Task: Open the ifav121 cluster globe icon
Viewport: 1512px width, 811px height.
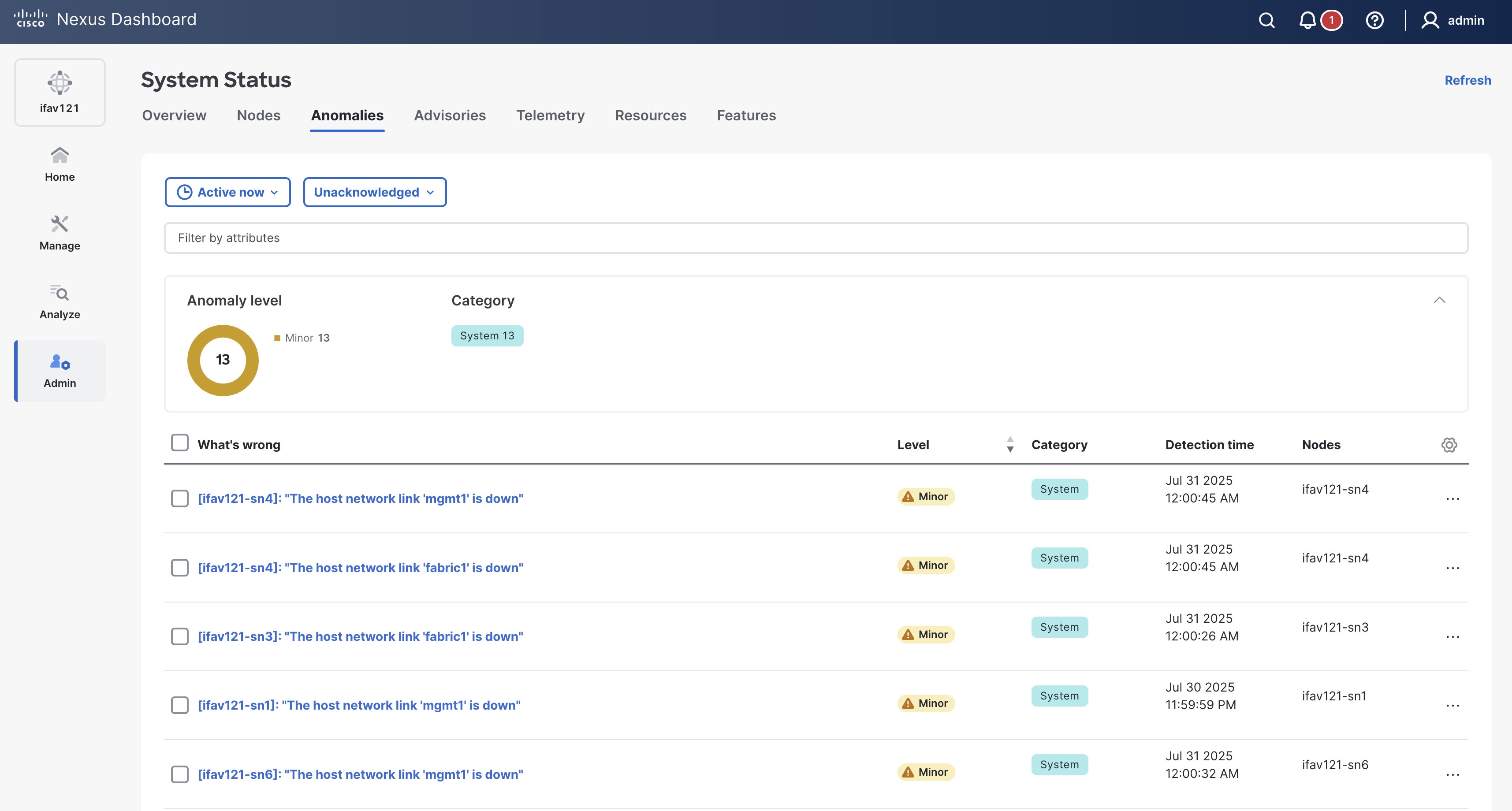Action: point(60,83)
